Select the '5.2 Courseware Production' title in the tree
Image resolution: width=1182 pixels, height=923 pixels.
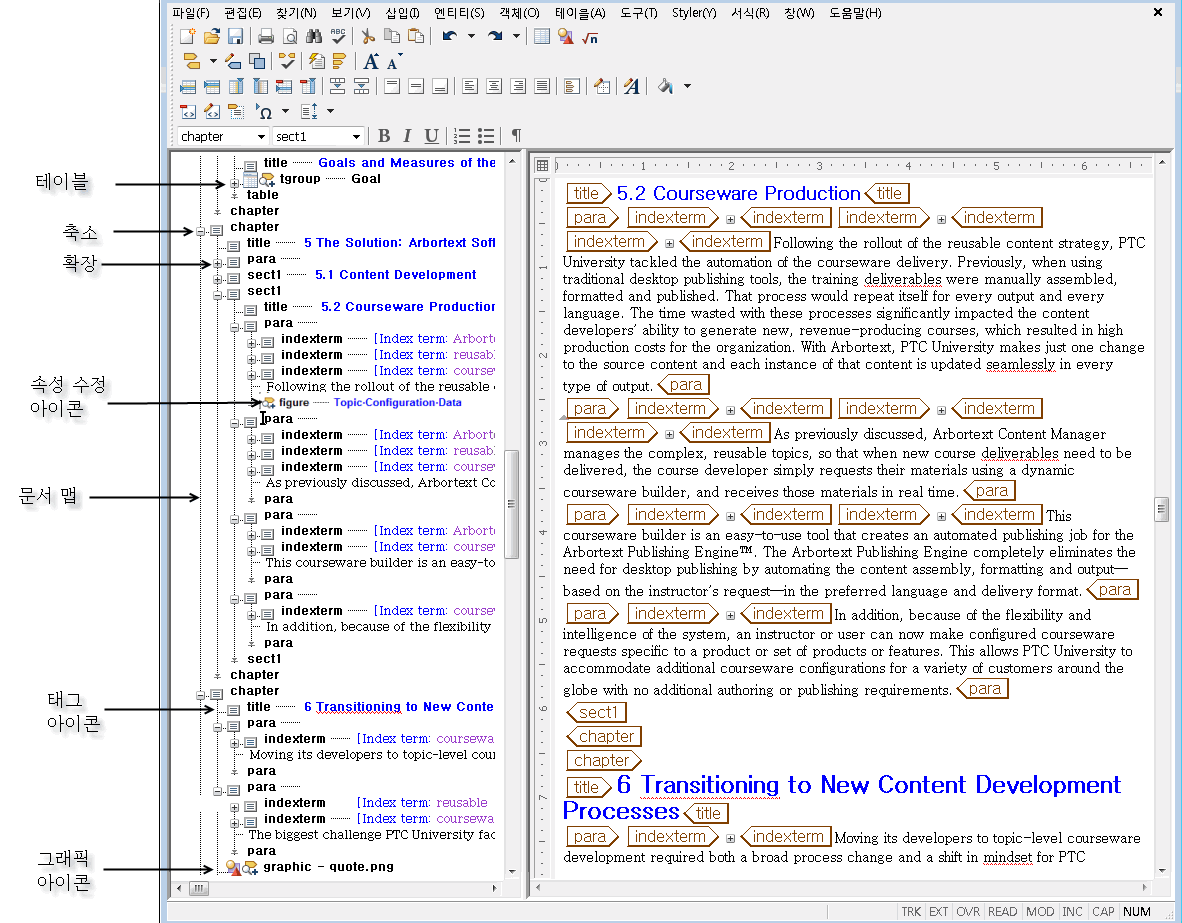[408, 307]
